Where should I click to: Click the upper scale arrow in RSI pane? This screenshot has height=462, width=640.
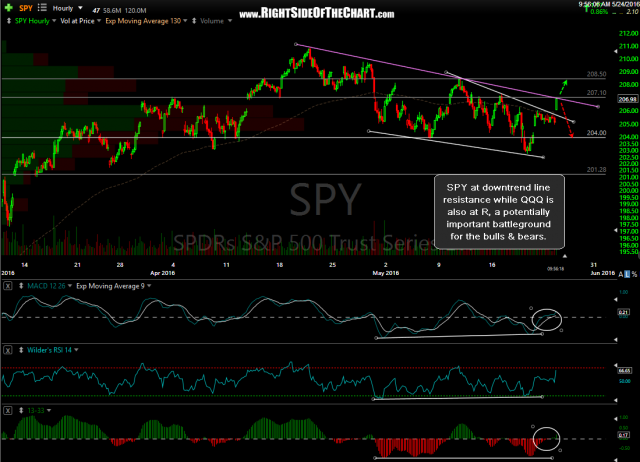pyautogui.click(x=616, y=364)
